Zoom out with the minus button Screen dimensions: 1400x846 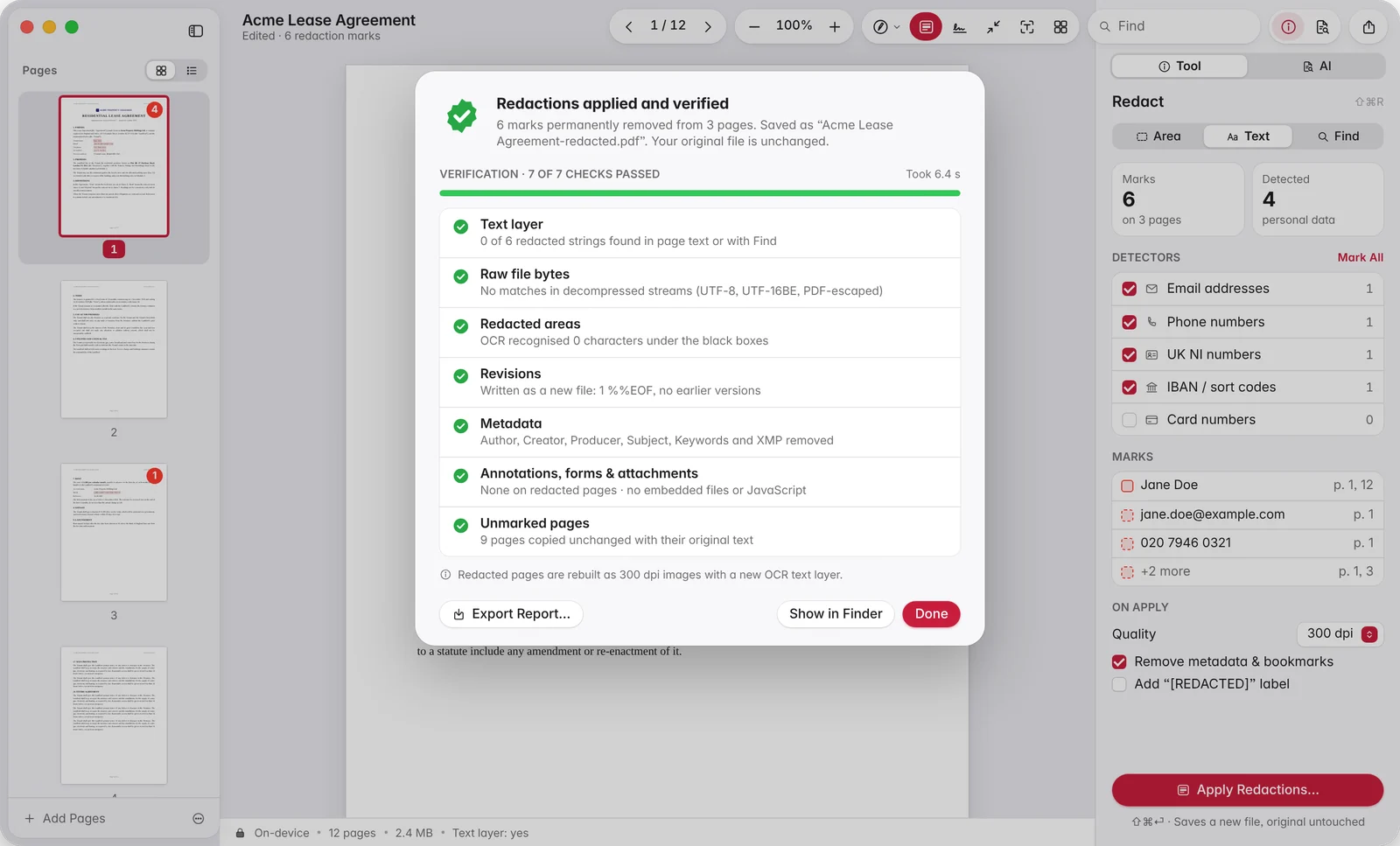(x=753, y=27)
